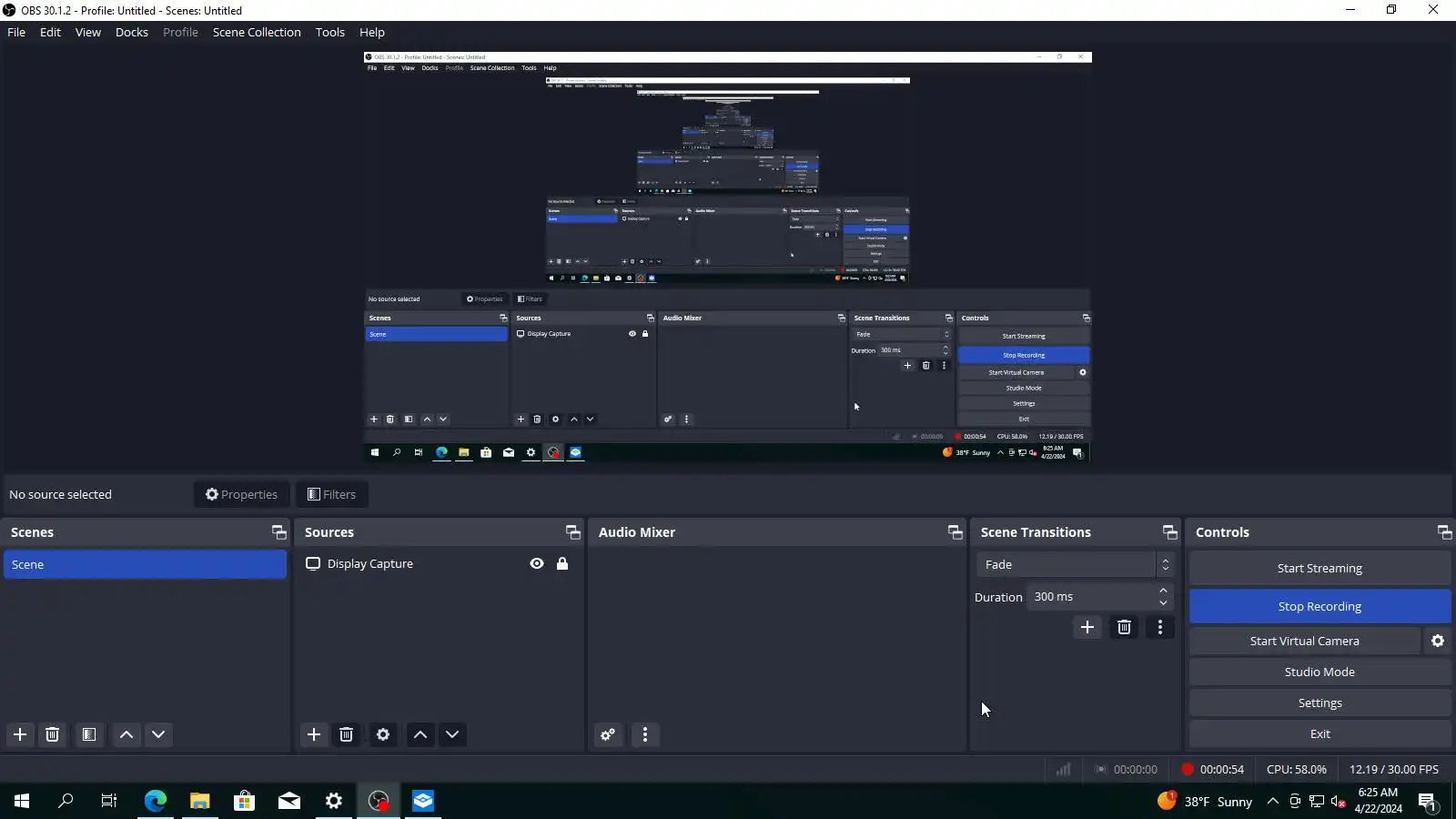Start Streaming from Controls dock
Viewport: 1456px width, 819px height.
click(1319, 568)
